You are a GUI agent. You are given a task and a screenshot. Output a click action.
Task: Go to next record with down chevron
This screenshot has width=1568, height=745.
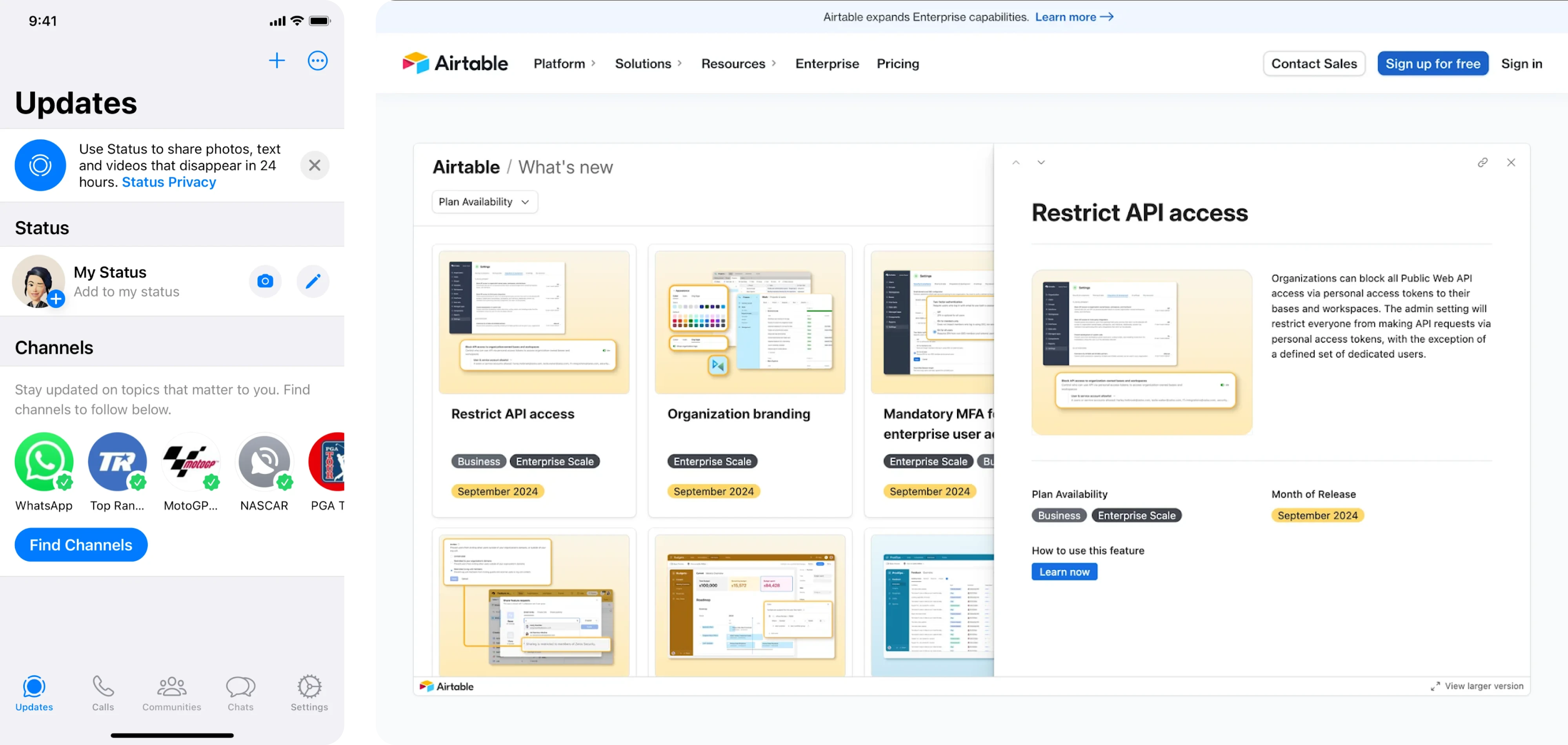tap(1041, 162)
